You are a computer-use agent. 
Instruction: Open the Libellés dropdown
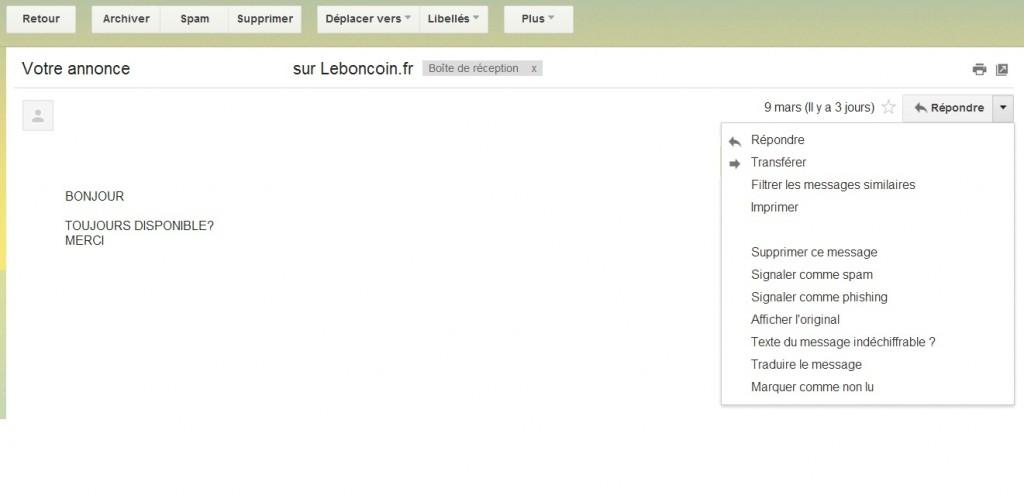pos(453,19)
